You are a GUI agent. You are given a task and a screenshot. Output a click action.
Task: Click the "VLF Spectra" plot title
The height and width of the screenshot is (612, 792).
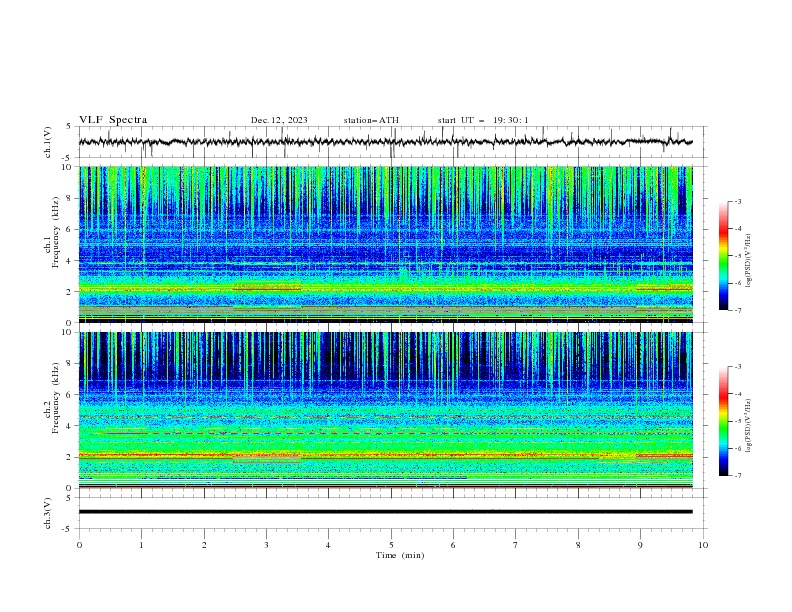113,120
